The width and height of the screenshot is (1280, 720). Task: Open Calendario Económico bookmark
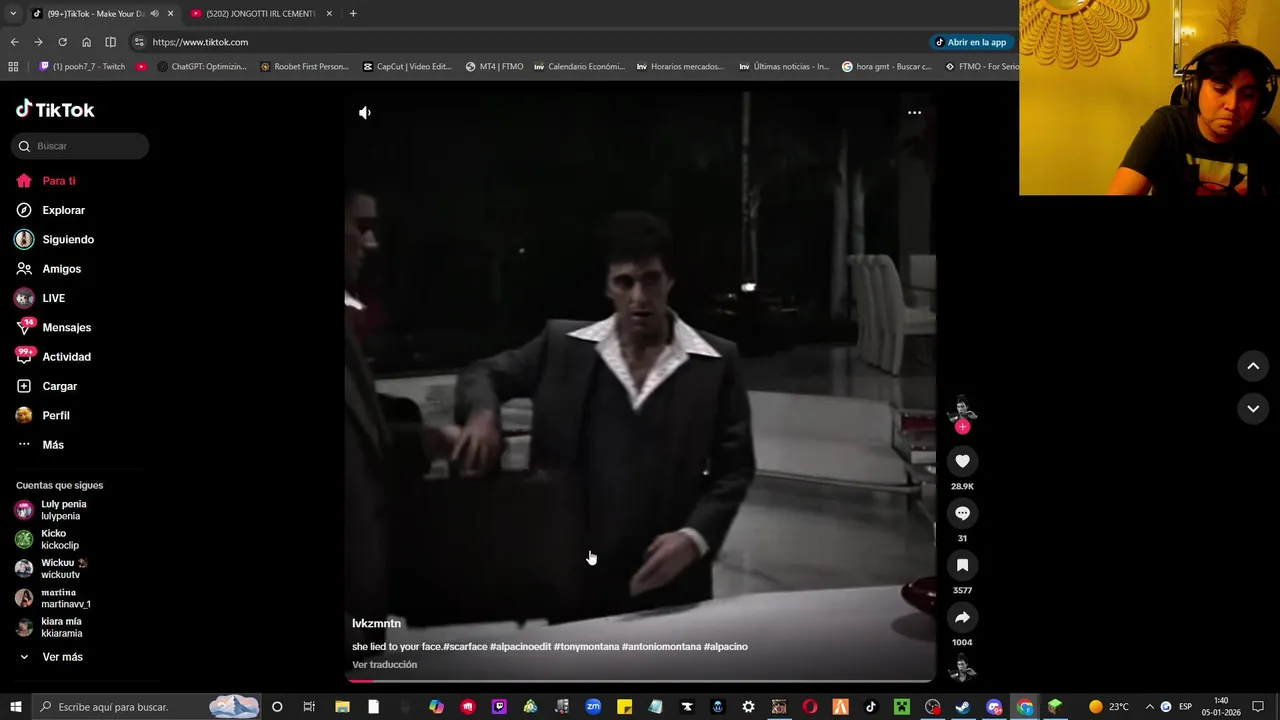579,67
